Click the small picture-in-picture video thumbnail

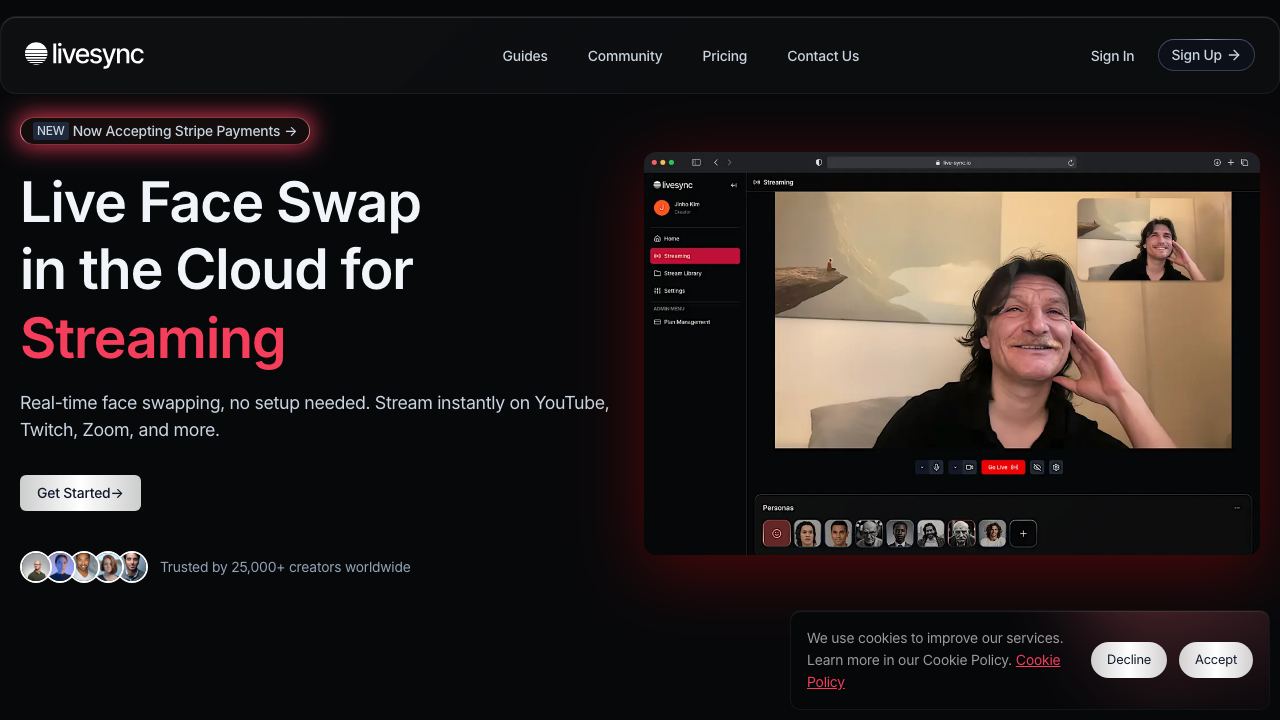[1150, 240]
